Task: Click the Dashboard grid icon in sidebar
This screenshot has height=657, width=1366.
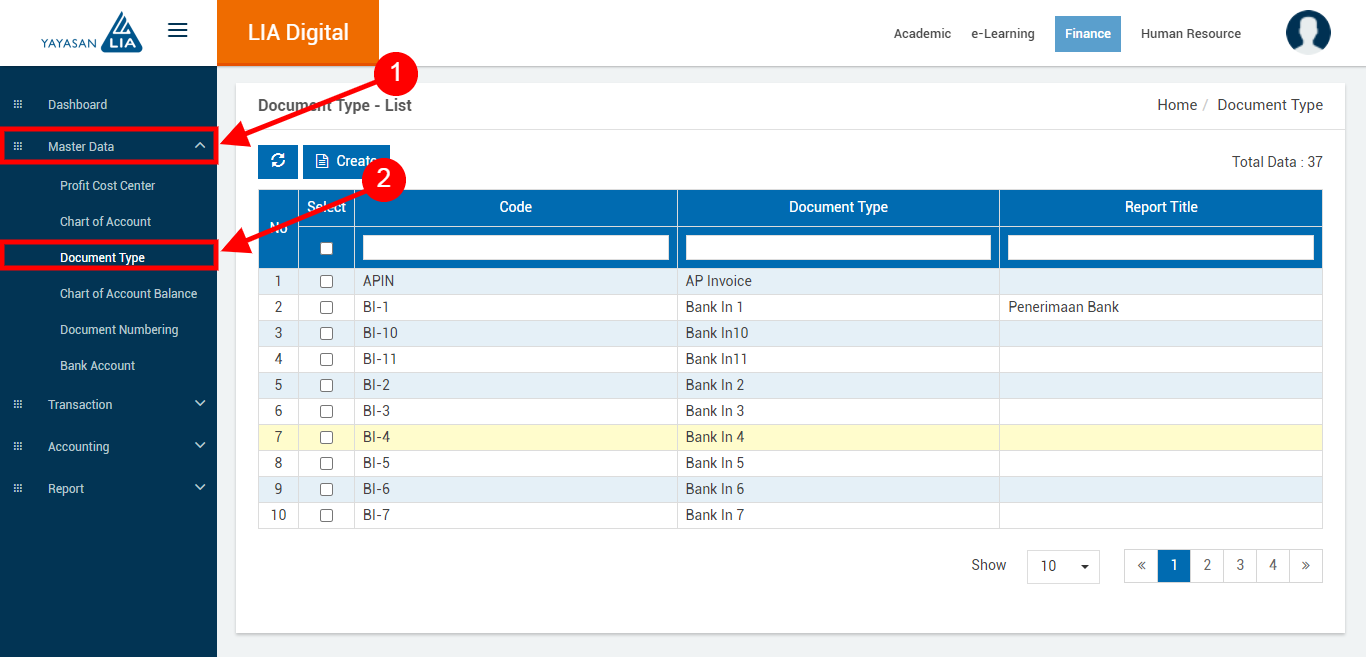Action: pyautogui.click(x=17, y=105)
